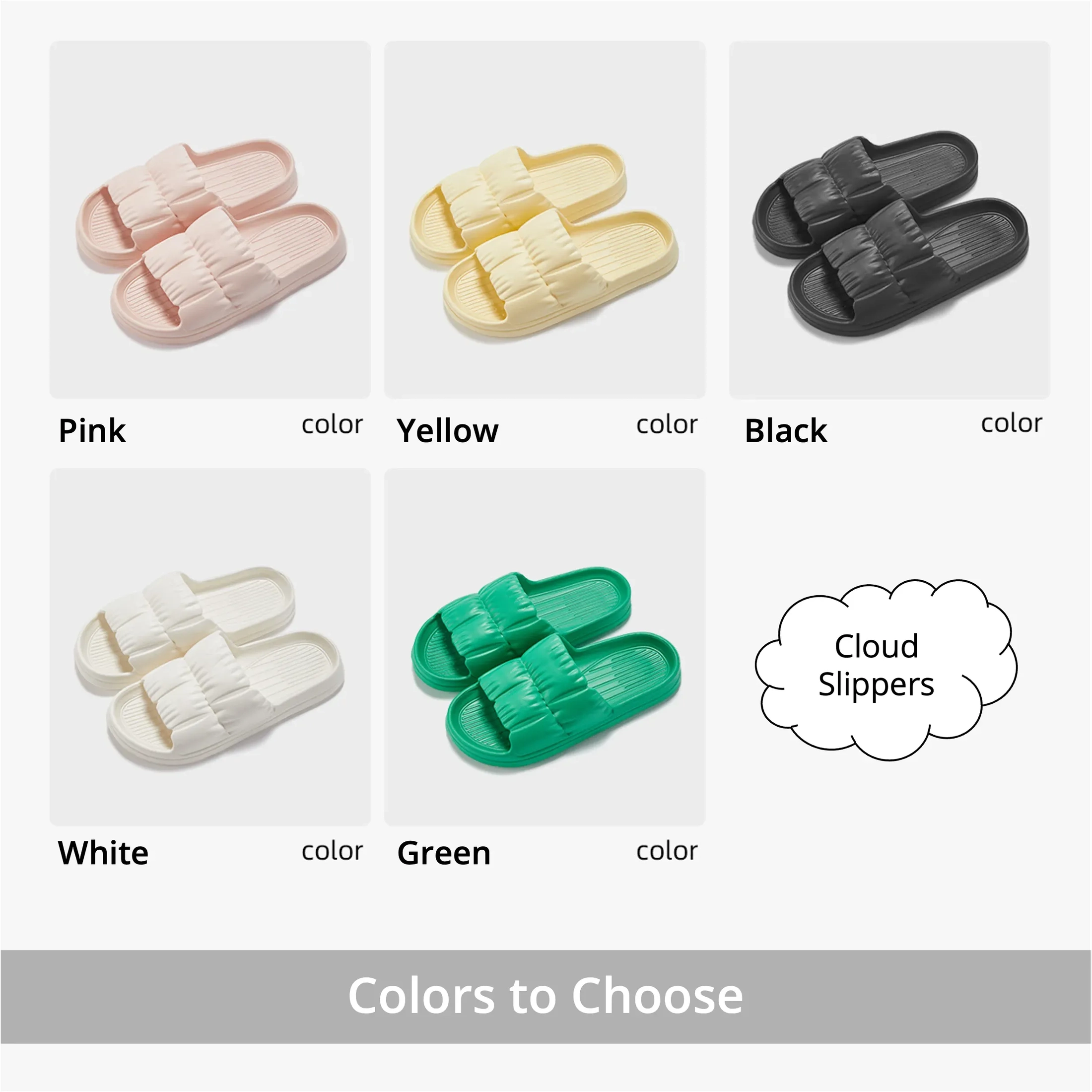Select the pink slippers product image
The width and height of the screenshot is (1092, 1092).
click(x=209, y=219)
